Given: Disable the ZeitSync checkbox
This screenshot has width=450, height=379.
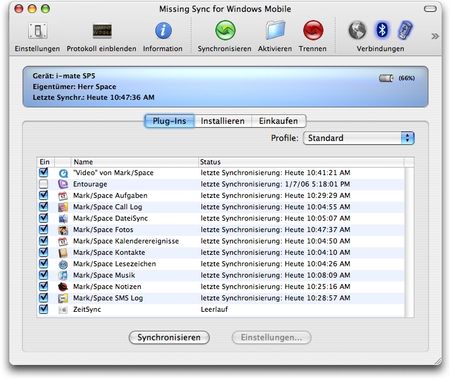Looking at the screenshot, I should pyautogui.click(x=44, y=309).
